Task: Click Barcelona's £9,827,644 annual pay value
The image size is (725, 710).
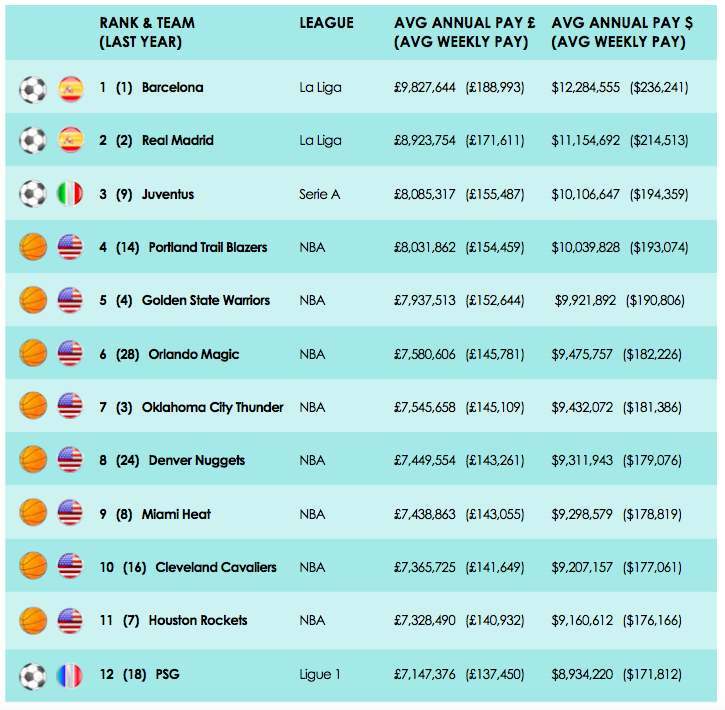Action: click(424, 87)
